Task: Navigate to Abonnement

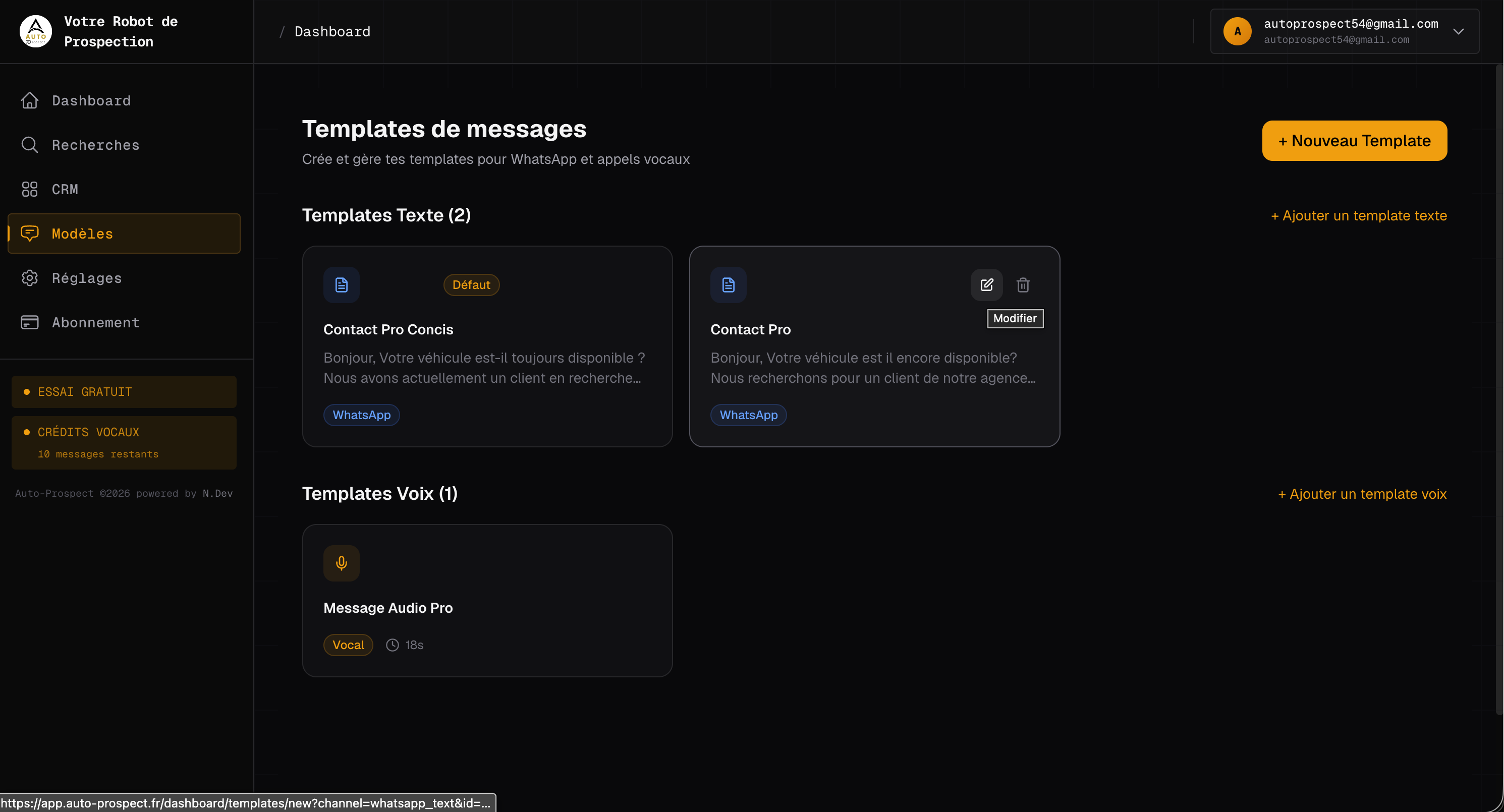Action: click(x=124, y=322)
